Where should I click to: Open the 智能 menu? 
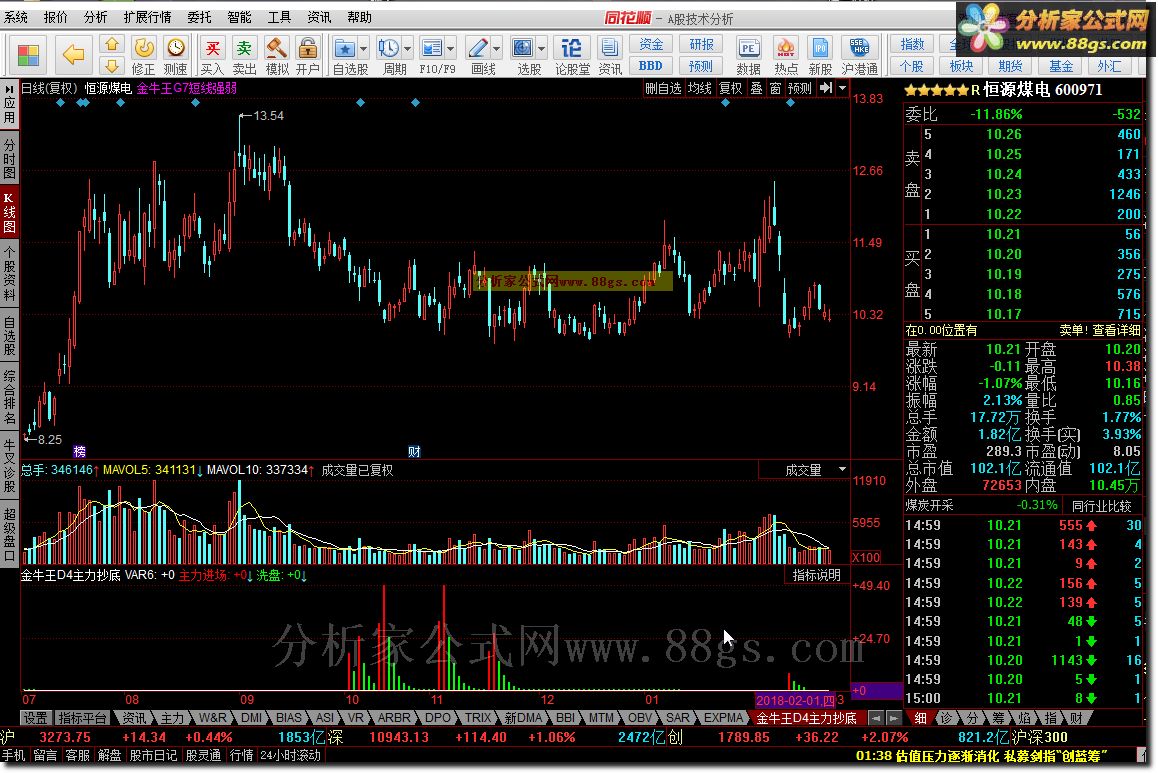tap(239, 17)
